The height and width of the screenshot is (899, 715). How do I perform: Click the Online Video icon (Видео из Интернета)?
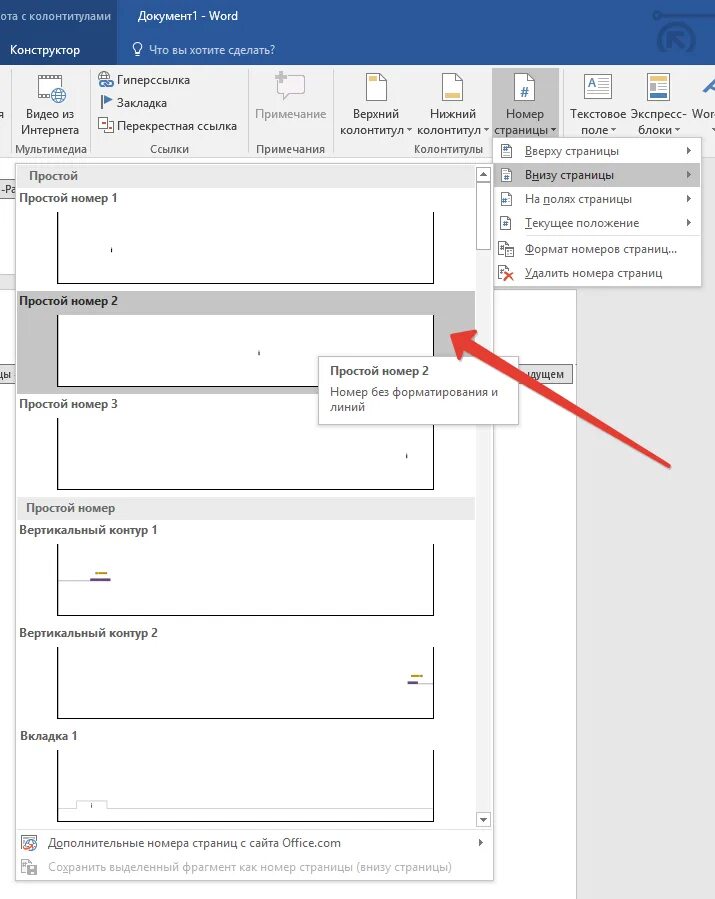pos(52,88)
